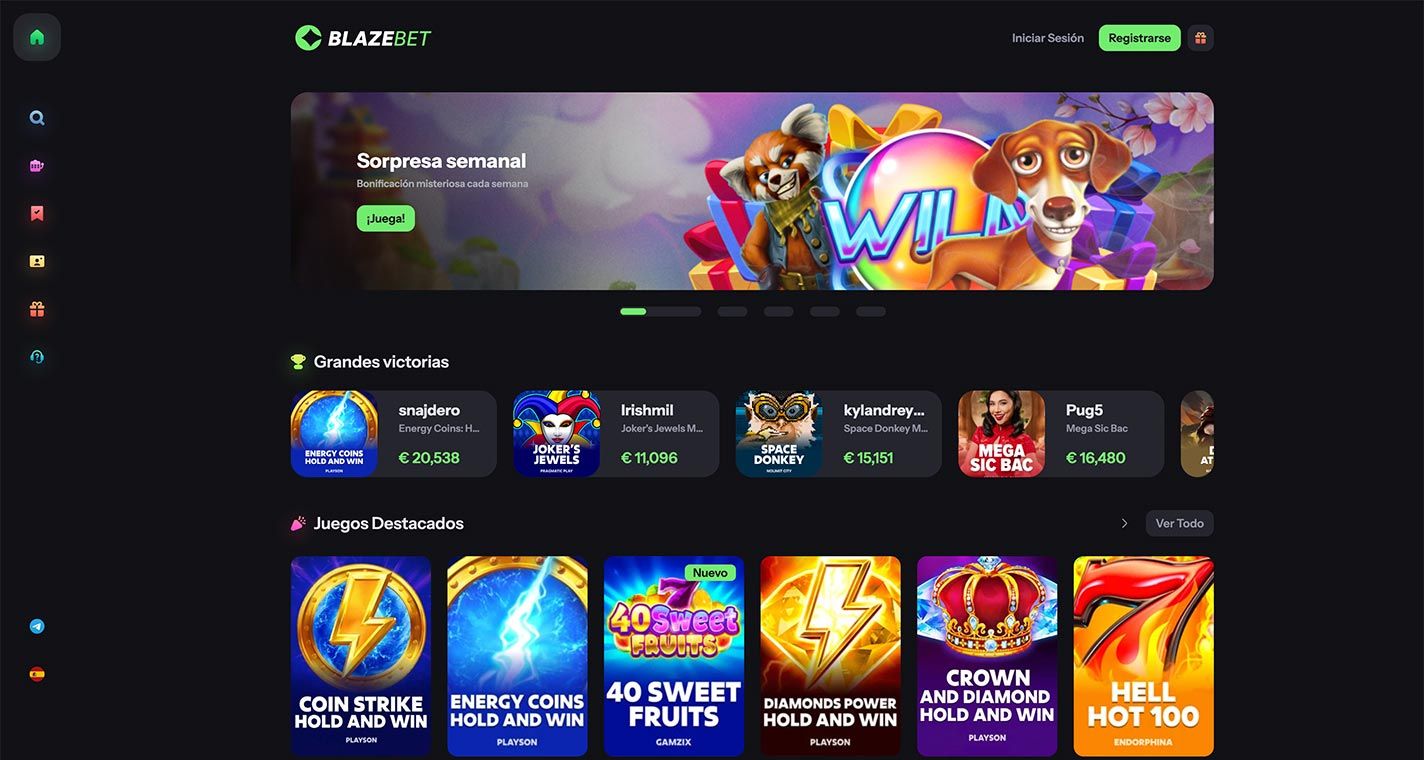Select the Mega Sic Bac big win card
Viewport: 1424px width, 760px height.
[1061, 434]
